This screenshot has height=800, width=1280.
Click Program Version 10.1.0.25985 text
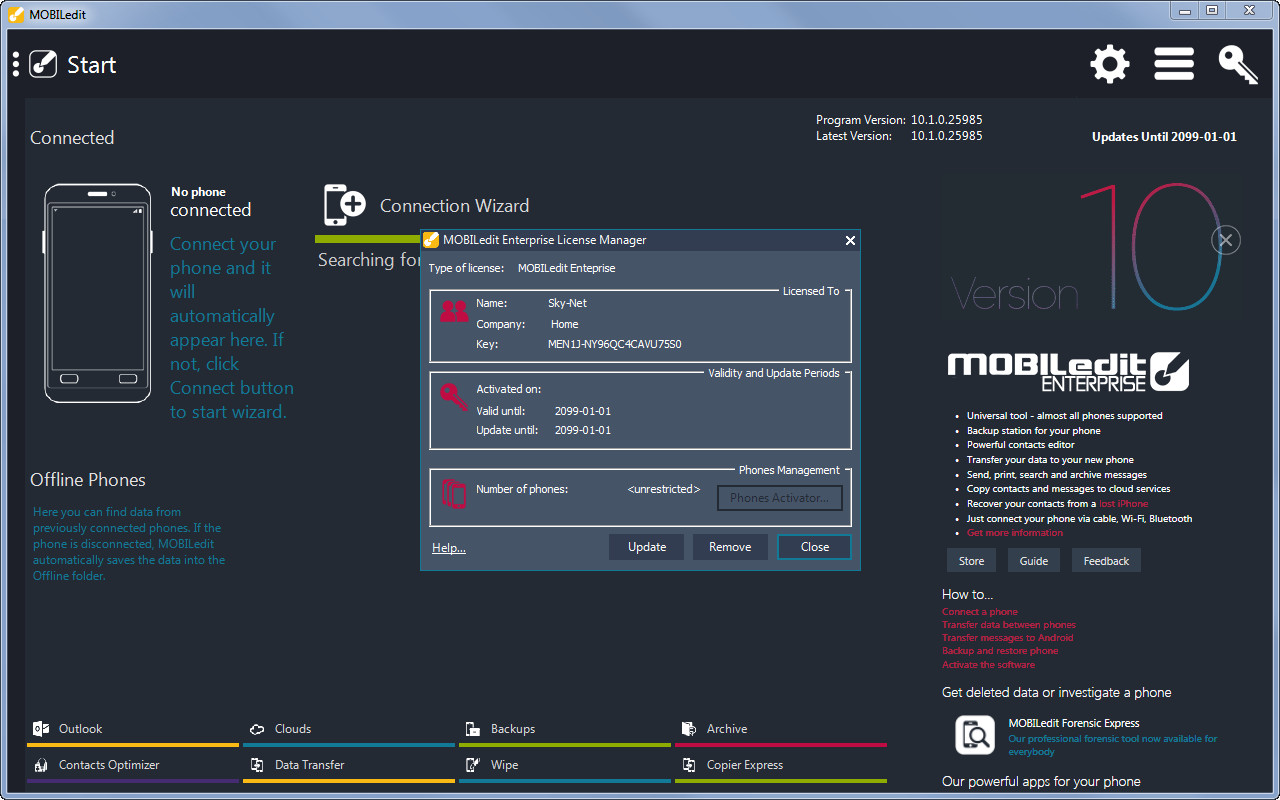tap(899, 120)
